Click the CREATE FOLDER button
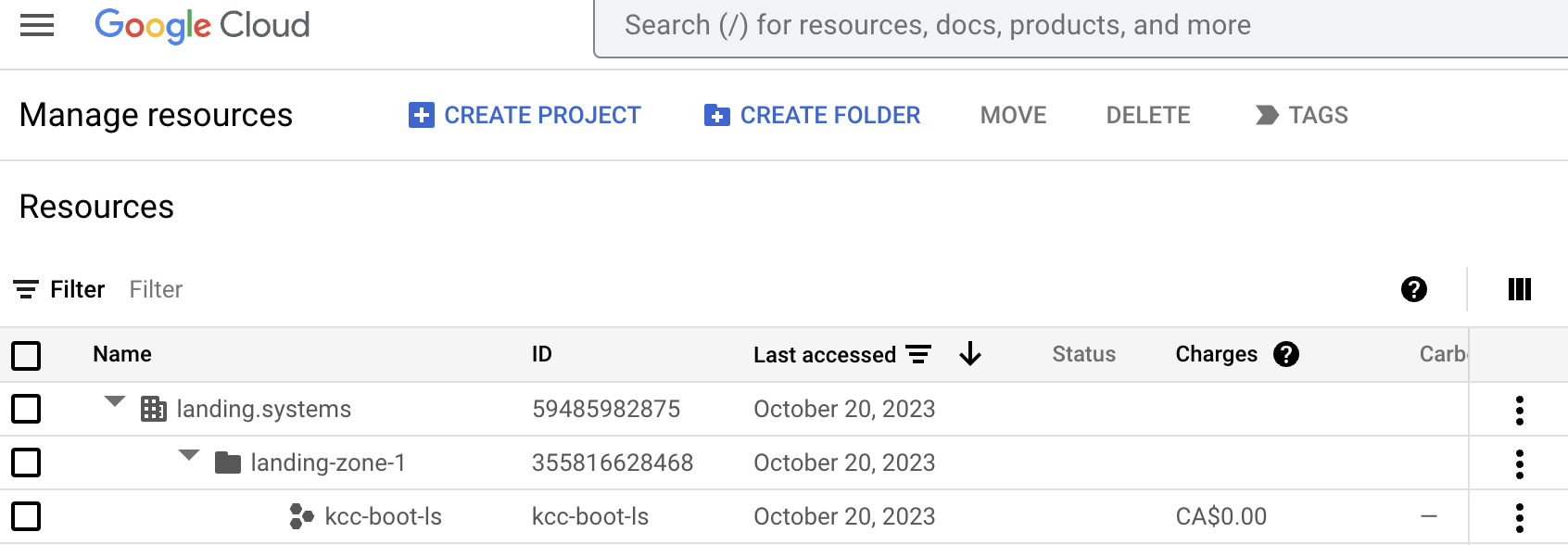The height and width of the screenshot is (545, 1568). click(x=811, y=115)
